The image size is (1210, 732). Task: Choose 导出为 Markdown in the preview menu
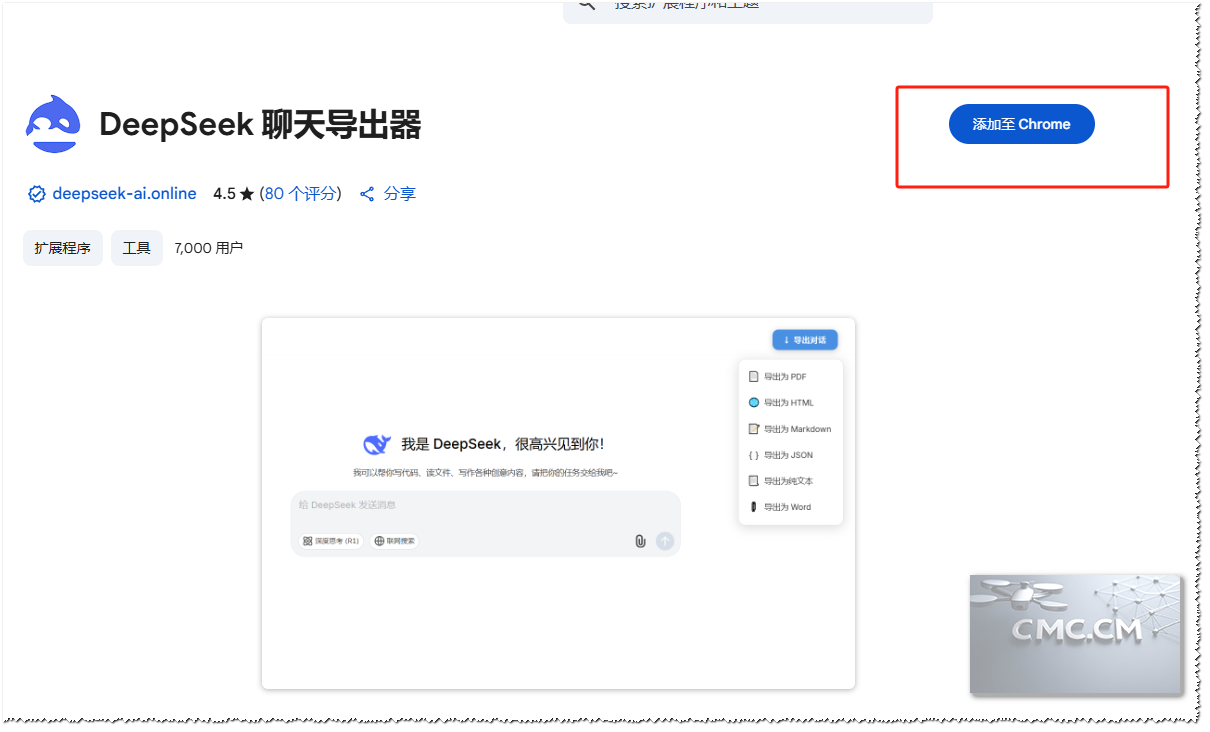pyautogui.click(x=790, y=429)
